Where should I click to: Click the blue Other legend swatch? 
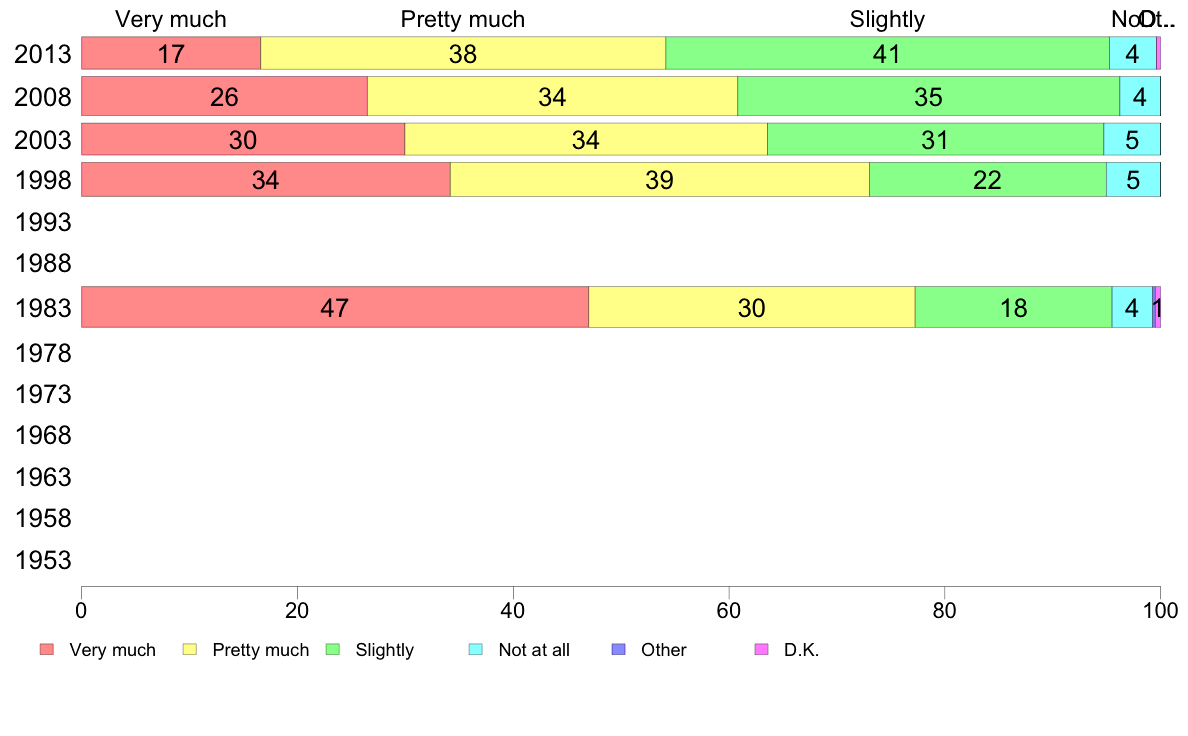(x=618, y=650)
